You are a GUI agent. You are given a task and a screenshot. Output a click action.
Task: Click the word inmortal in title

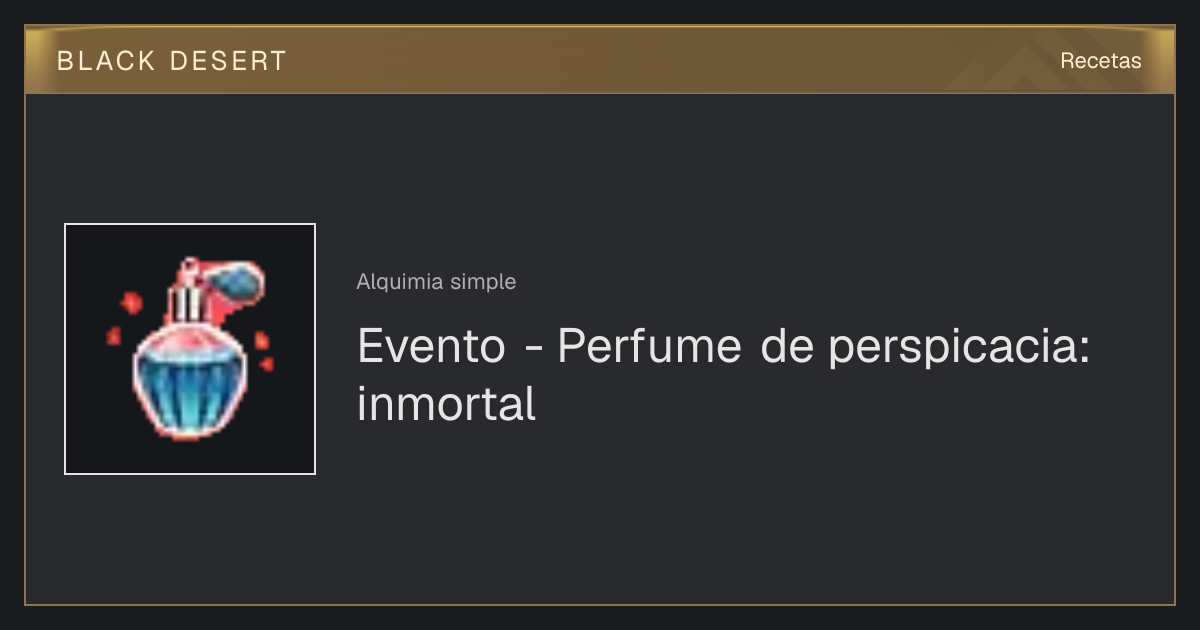[446, 403]
